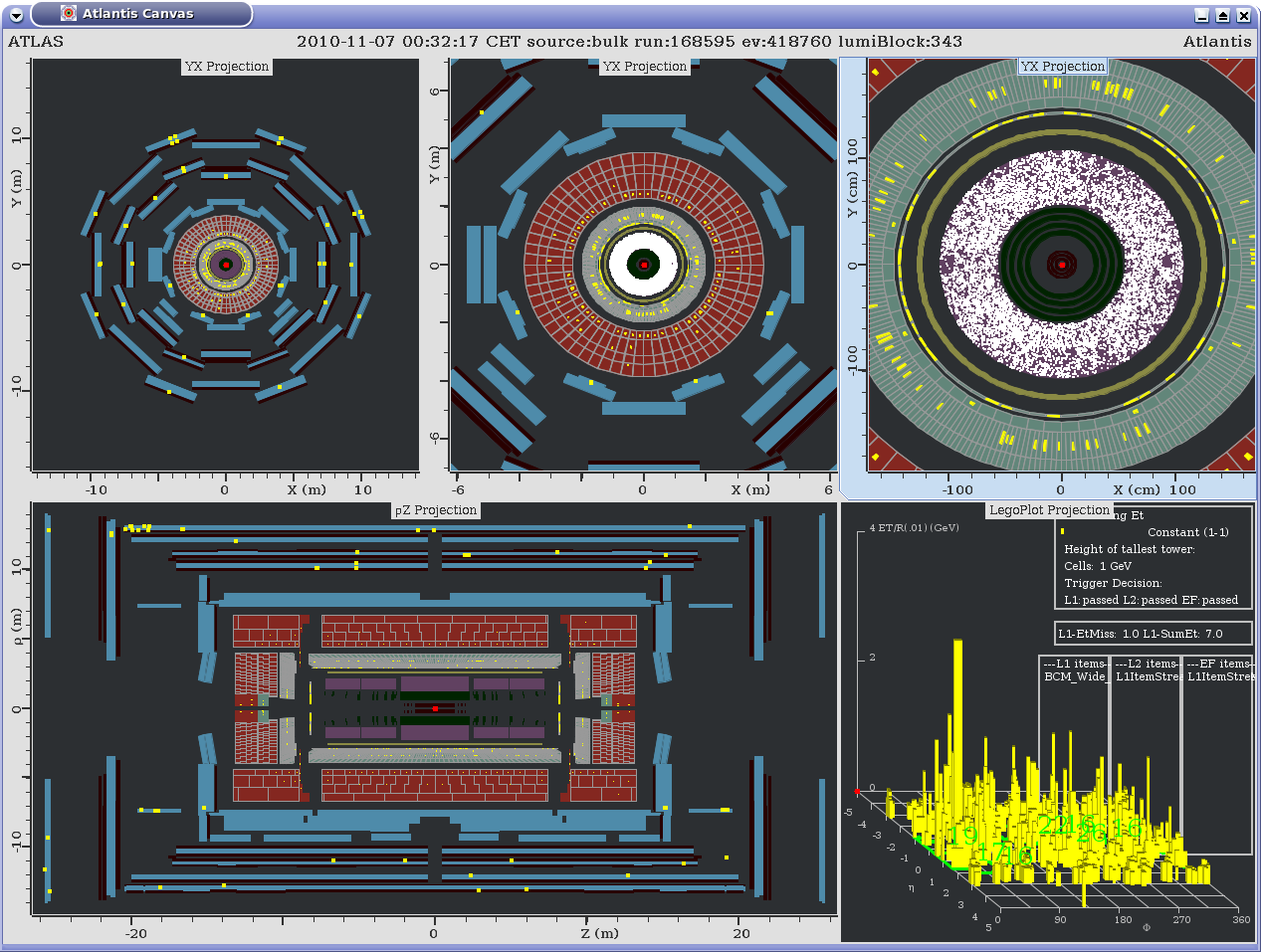Activate the highlighted right YX Projection label
This screenshot has height=952, width=1261.
pos(1063,67)
